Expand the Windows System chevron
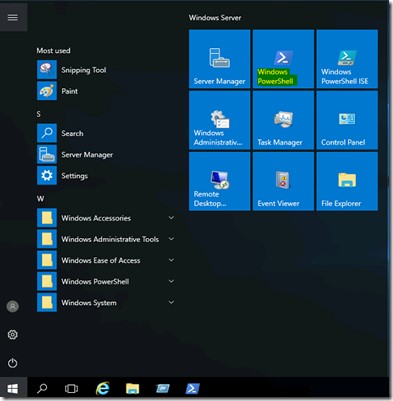 (x=171, y=302)
